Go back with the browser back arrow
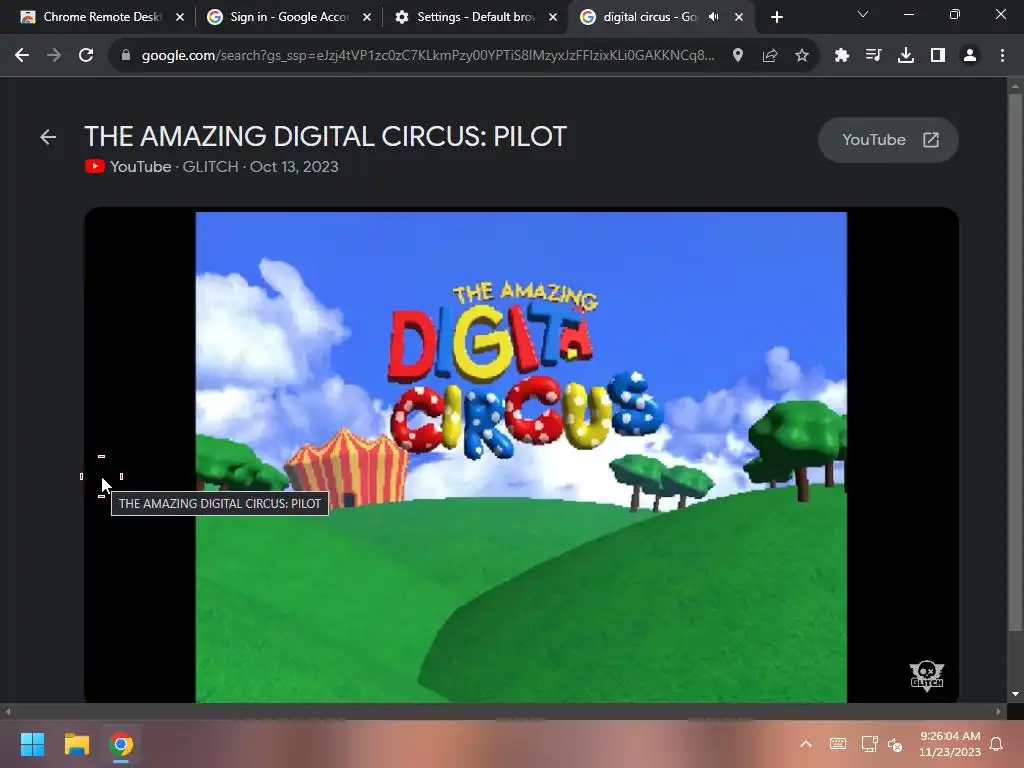The image size is (1024, 768). click(22, 56)
